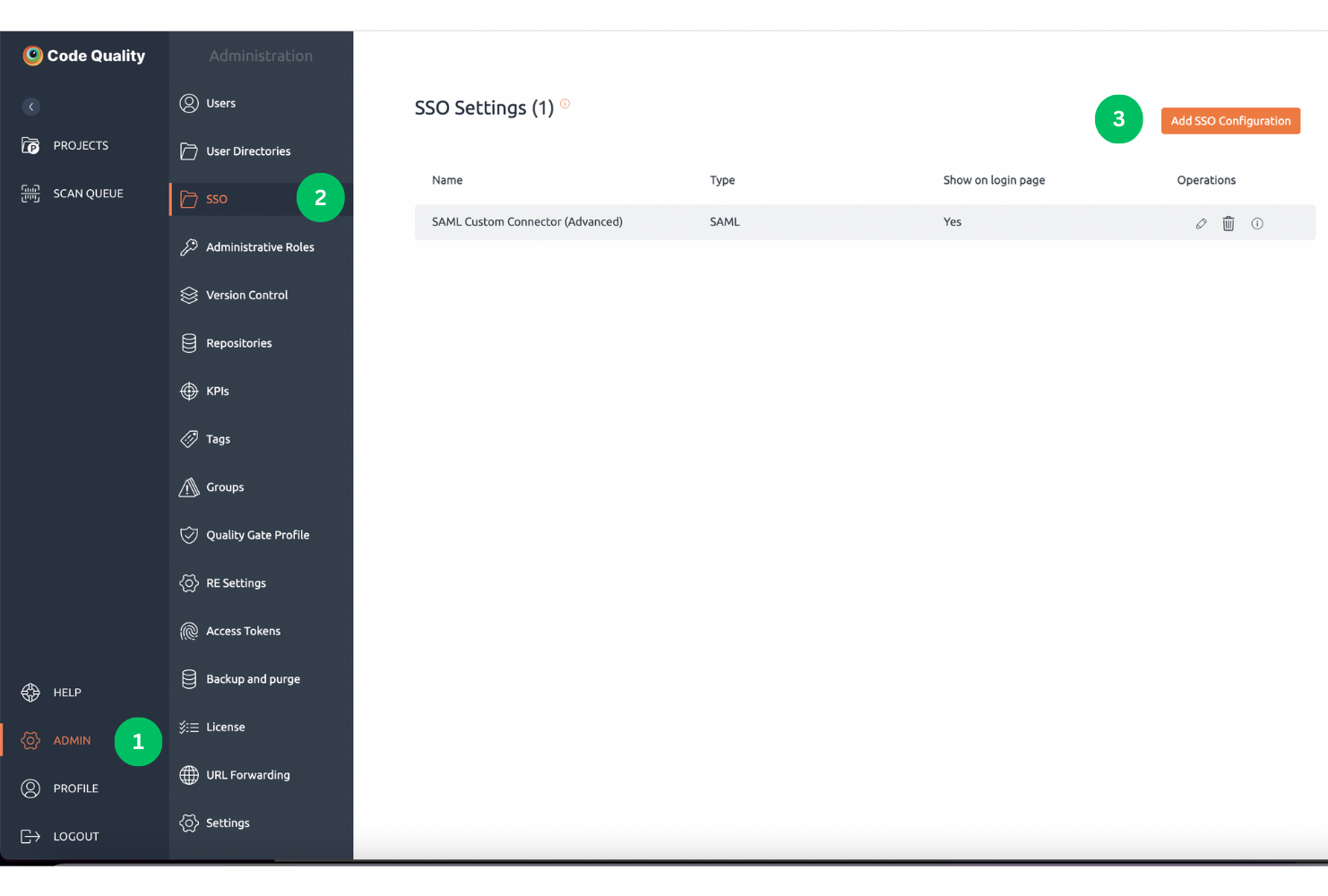Open the Tags label
Viewport: 1328px width, 896px height.
[219, 439]
